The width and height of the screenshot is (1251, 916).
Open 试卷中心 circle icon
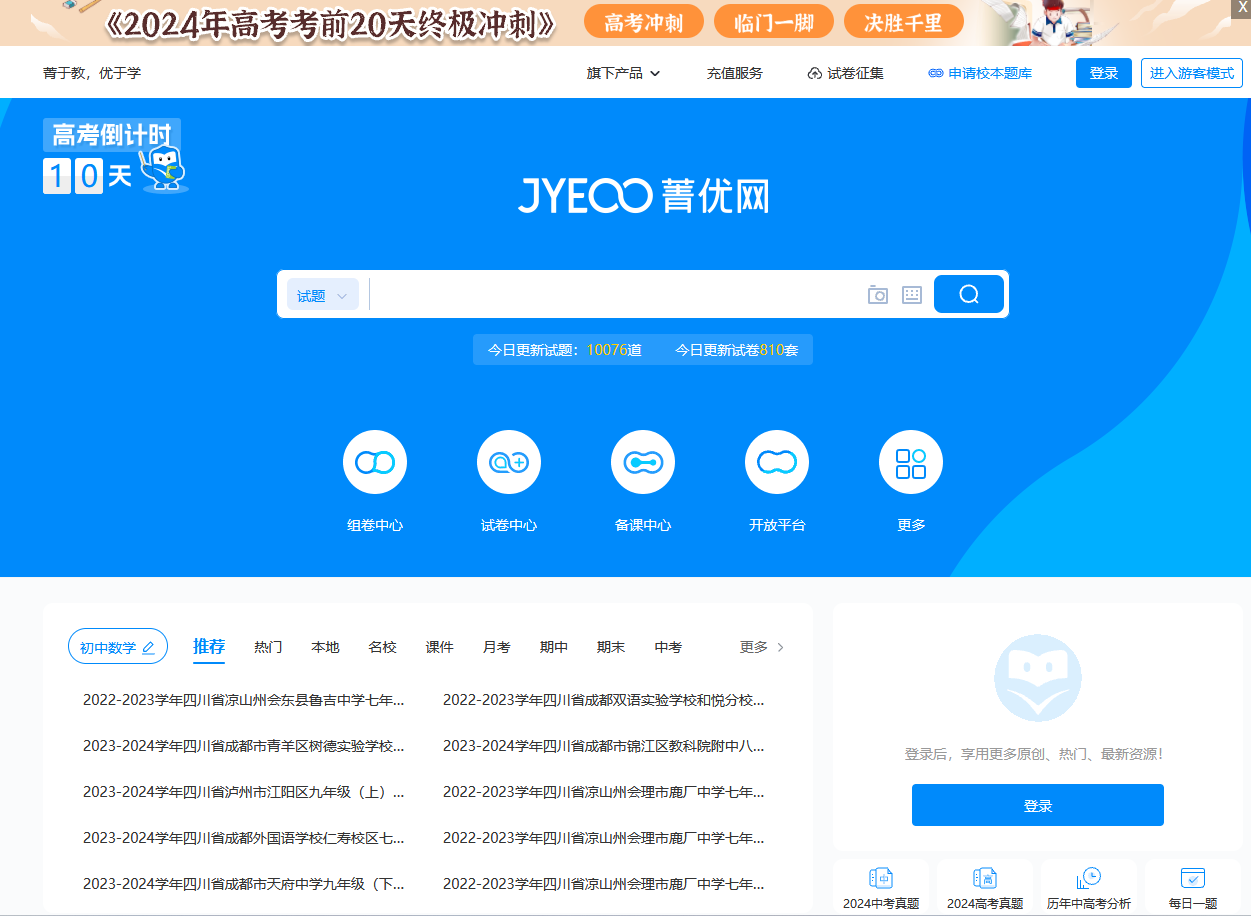(x=509, y=462)
